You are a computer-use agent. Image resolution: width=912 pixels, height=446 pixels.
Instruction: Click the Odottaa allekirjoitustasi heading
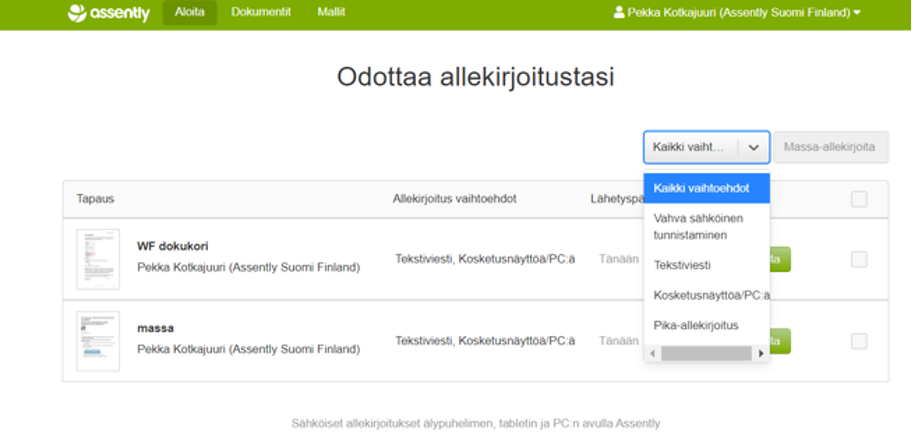pyautogui.click(x=476, y=77)
